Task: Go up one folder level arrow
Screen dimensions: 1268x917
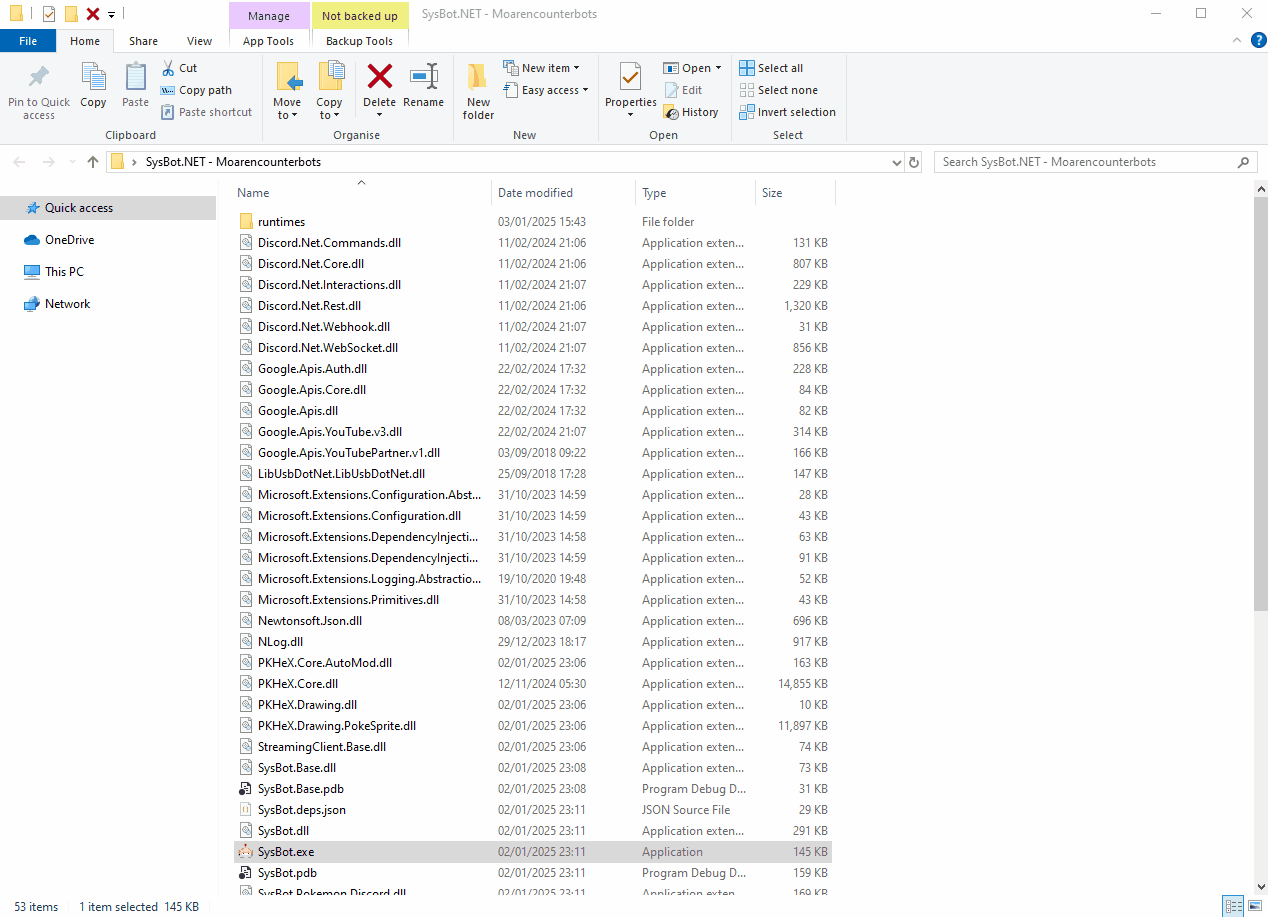Action: (93, 162)
